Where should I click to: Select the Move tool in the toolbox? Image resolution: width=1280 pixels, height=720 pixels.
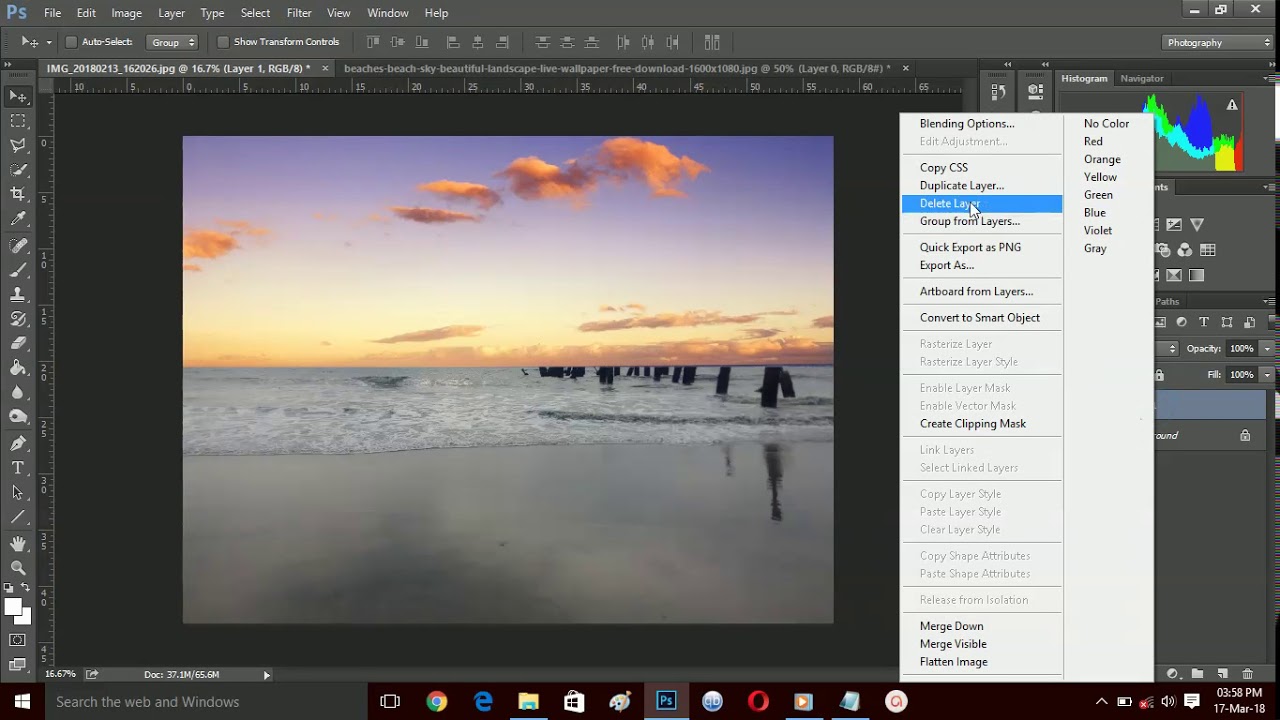18,97
